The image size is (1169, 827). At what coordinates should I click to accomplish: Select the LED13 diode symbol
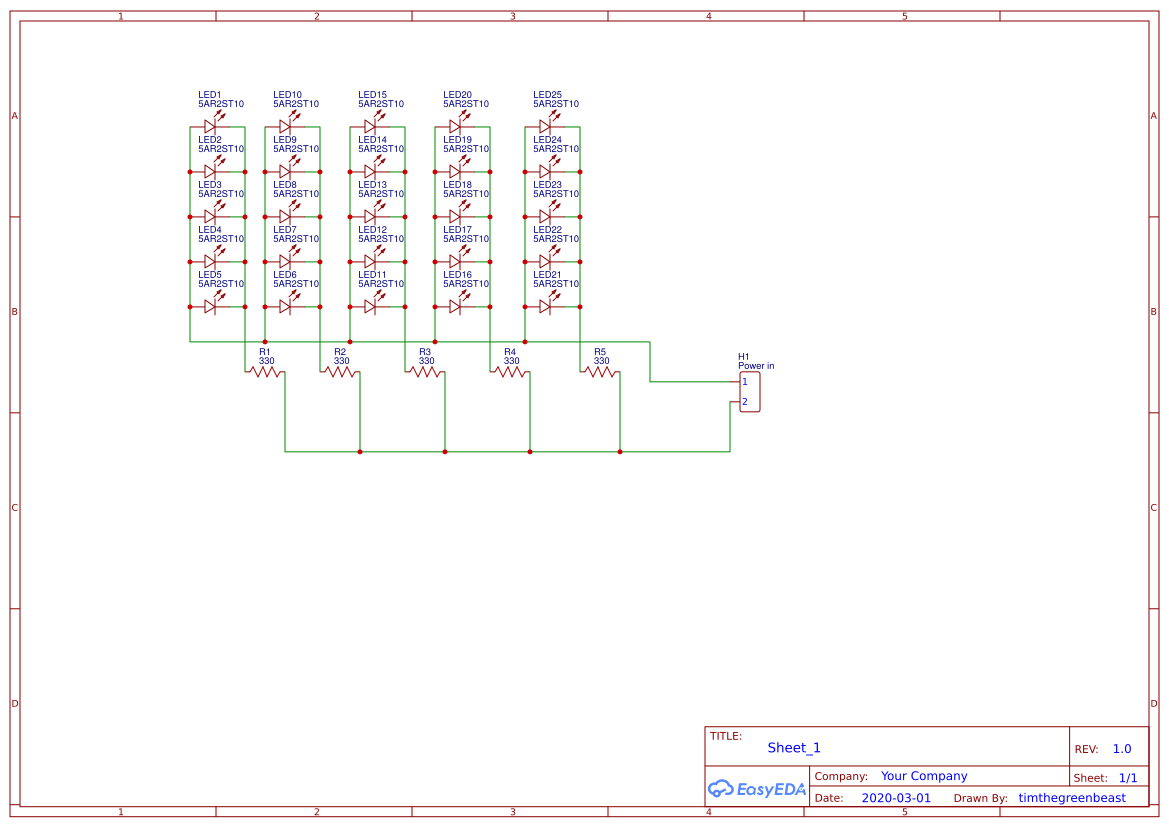pyautogui.click(x=370, y=216)
